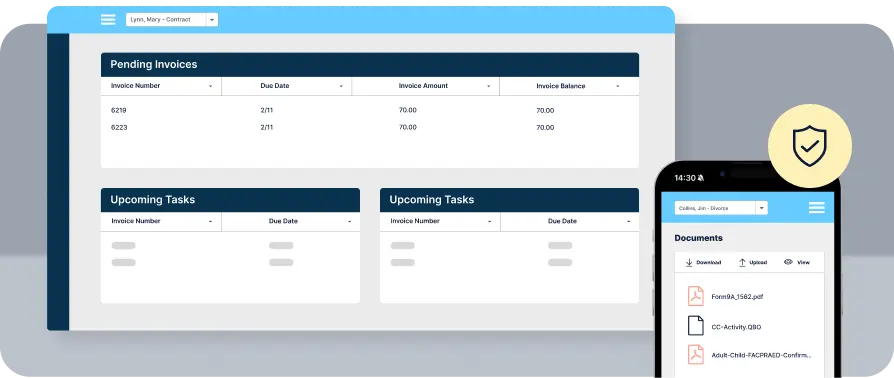The height and width of the screenshot is (378, 894).
Task: Click Due Date header in right Upcoming Tasks panel
Action: (562, 221)
